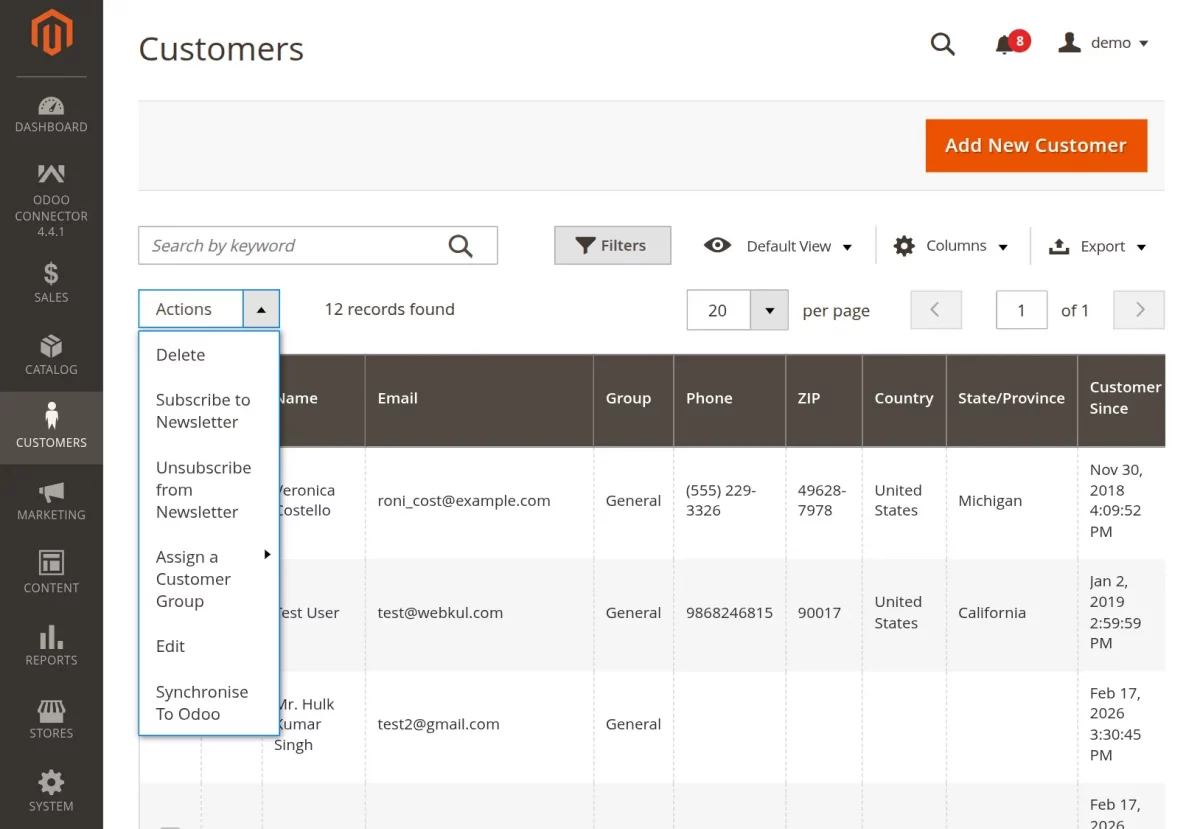Screen dimensions: 1200x829
Task: Choose Delete from the Actions menu
Action: pyautogui.click(x=208, y=355)
